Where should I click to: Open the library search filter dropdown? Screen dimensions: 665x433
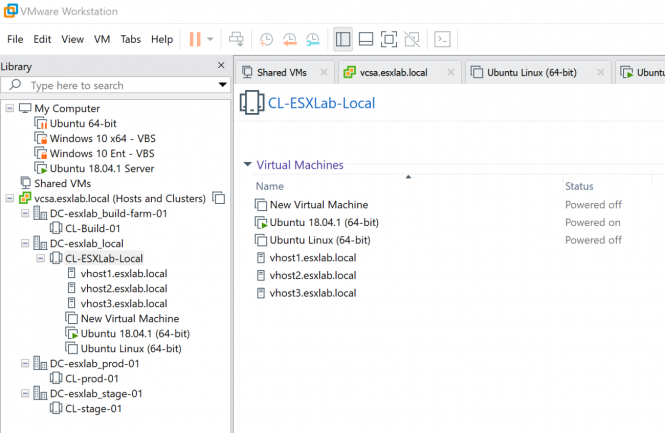pyautogui.click(x=222, y=85)
